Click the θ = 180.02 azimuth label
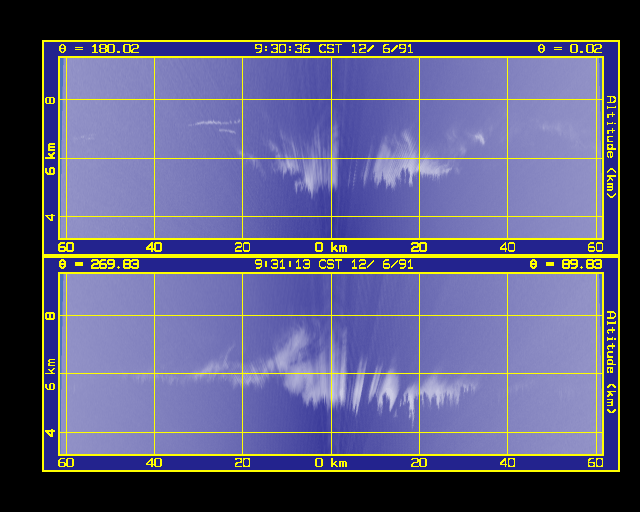The image size is (640, 512). coord(99,49)
